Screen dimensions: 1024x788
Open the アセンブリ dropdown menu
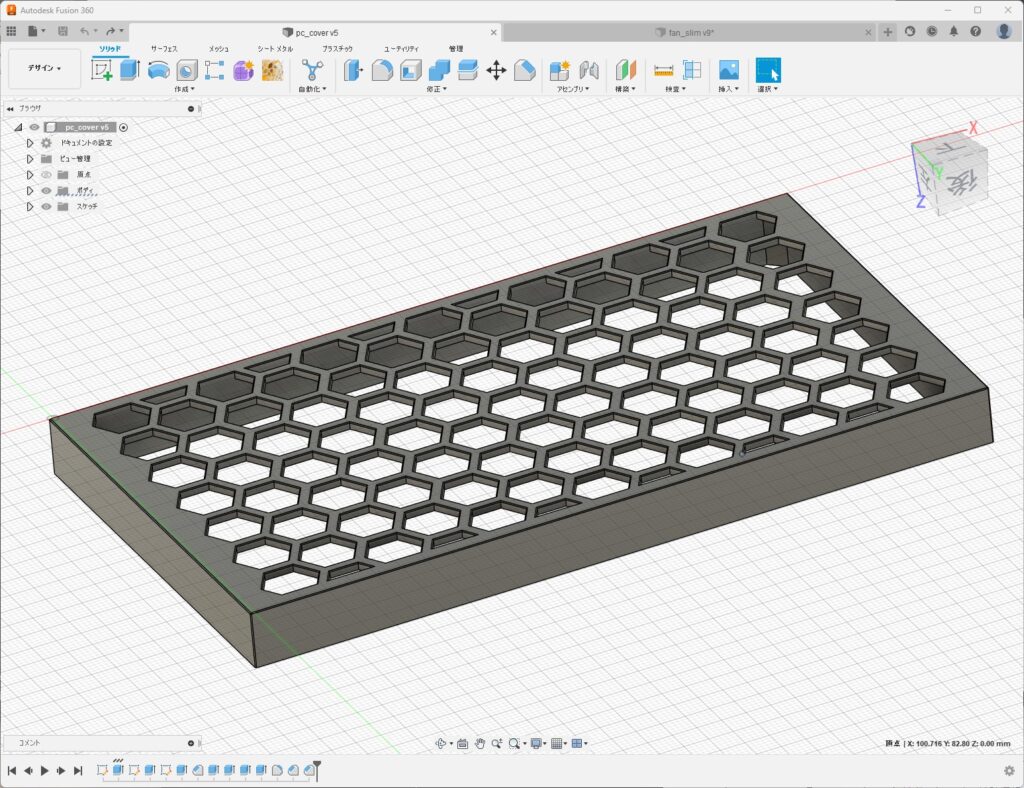point(573,89)
